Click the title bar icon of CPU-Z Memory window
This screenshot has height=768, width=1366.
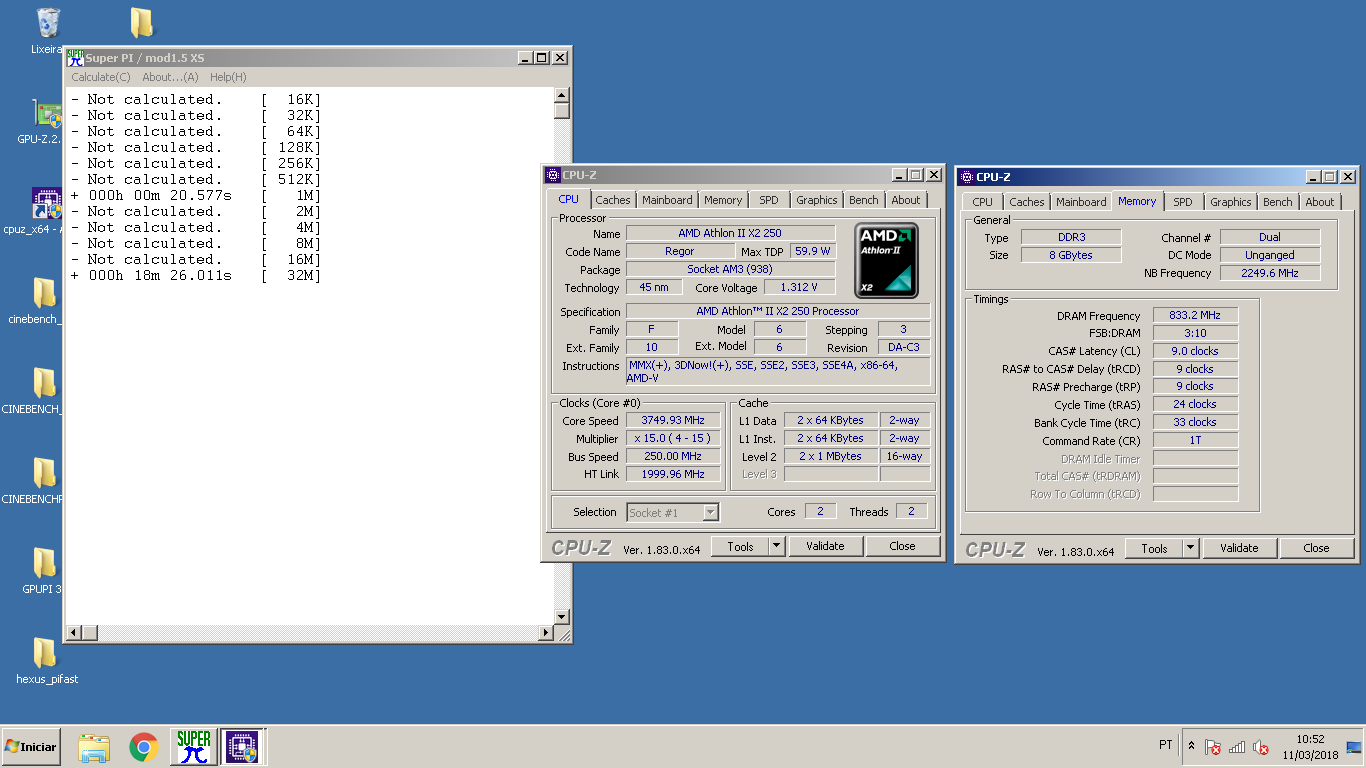click(967, 177)
